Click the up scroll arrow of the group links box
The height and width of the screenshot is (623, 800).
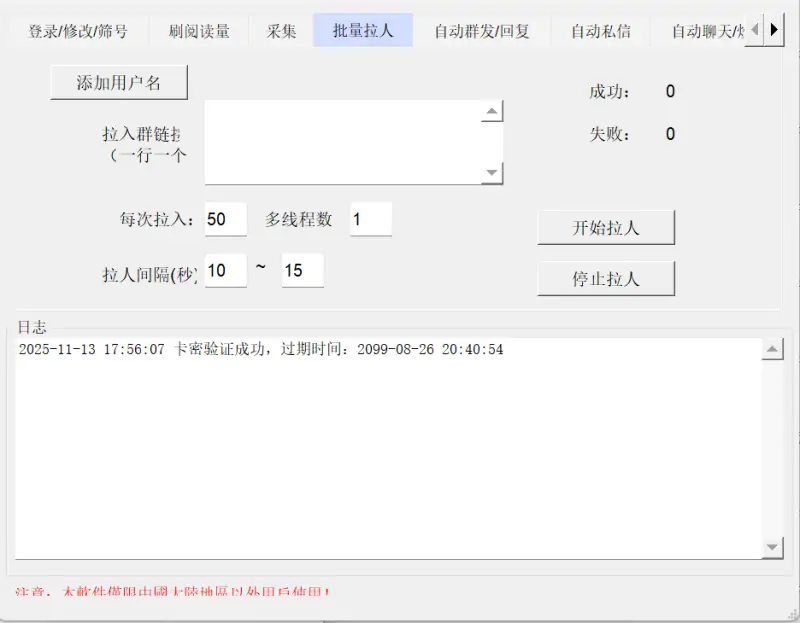(491, 110)
